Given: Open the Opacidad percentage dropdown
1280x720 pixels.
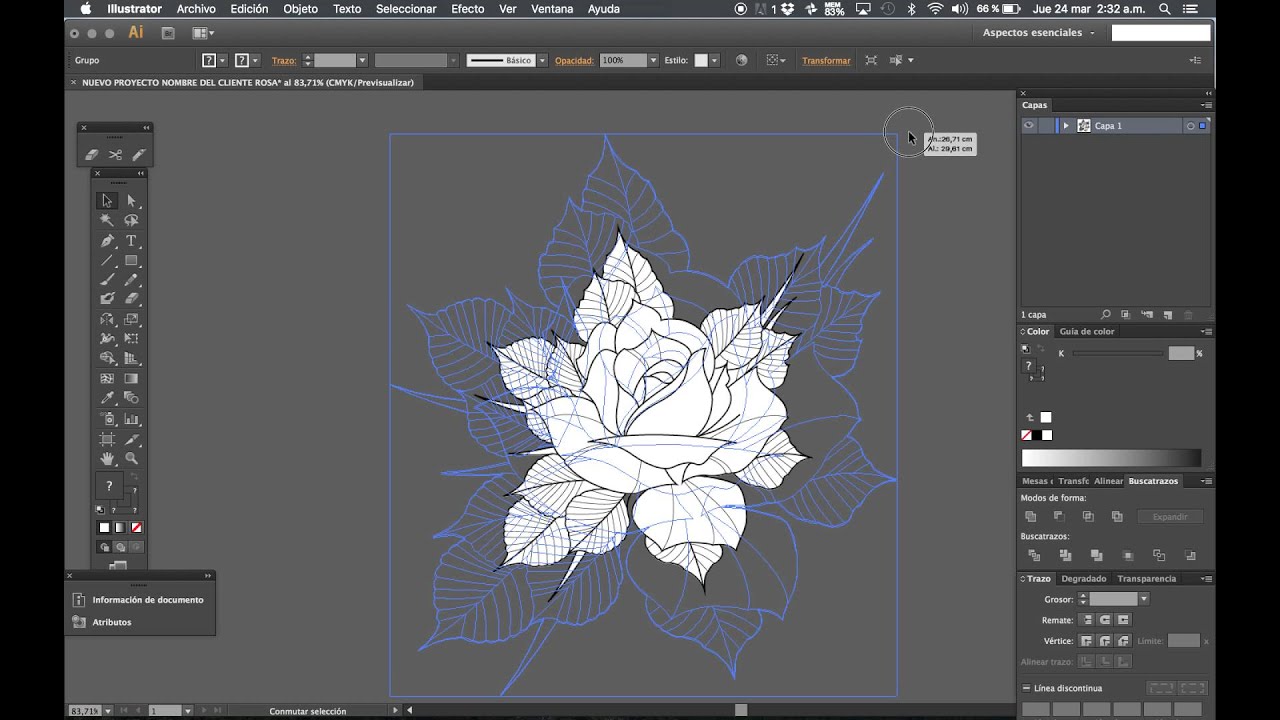Looking at the screenshot, I should [653, 60].
